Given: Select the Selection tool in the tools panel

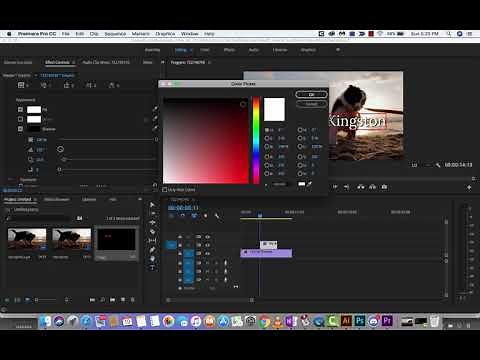Looking at the screenshot, I should point(152,205).
